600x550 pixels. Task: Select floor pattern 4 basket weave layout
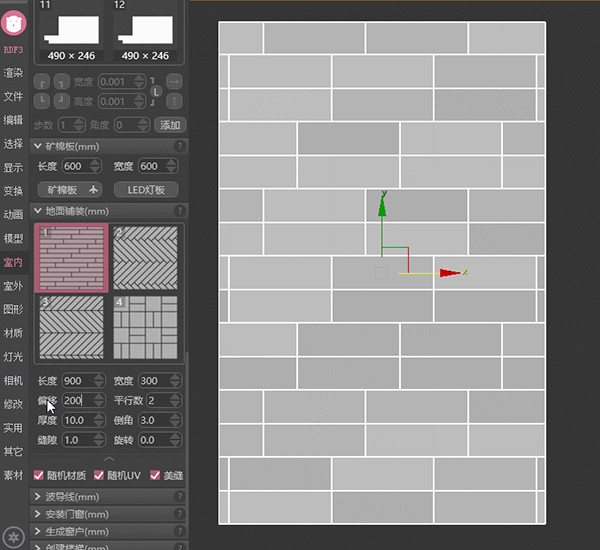click(x=145, y=327)
